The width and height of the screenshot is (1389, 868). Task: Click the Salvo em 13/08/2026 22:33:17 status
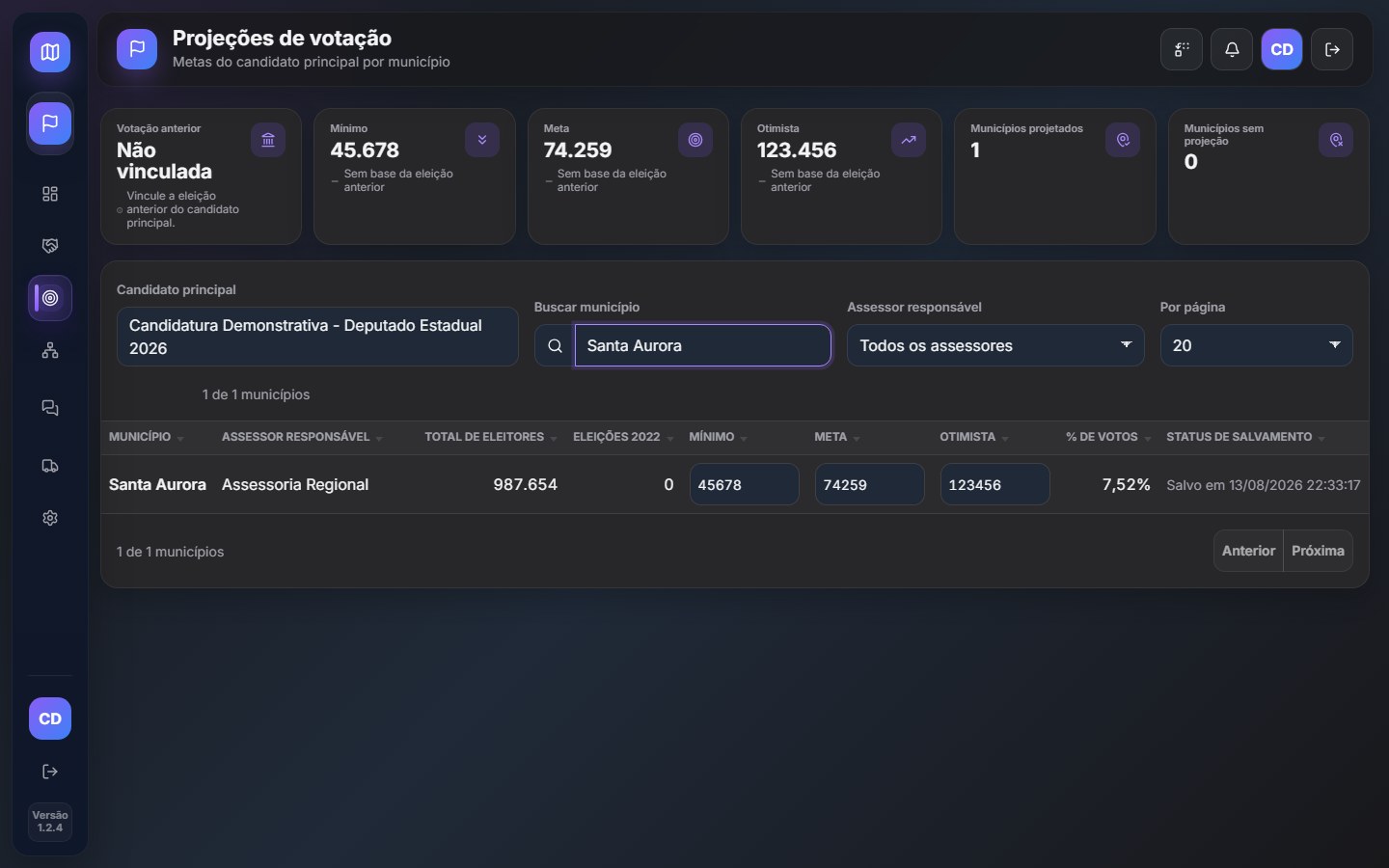(1264, 485)
